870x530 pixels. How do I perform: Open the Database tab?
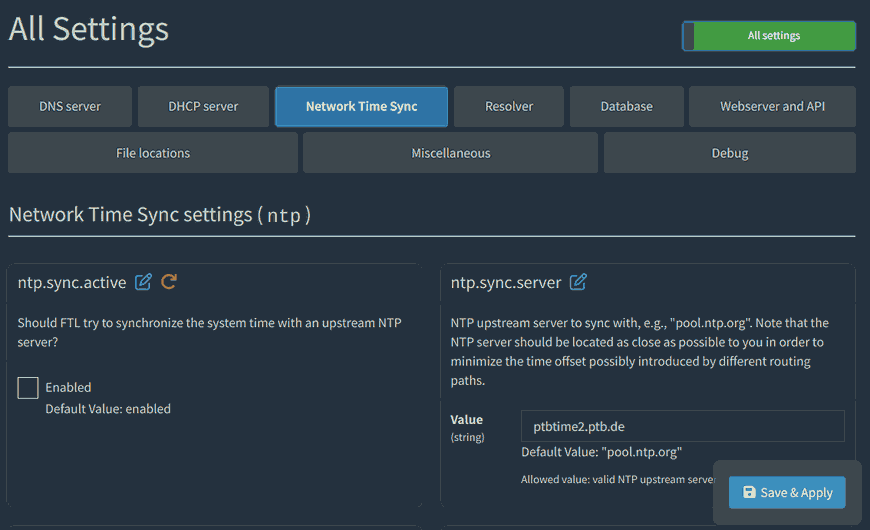626,106
